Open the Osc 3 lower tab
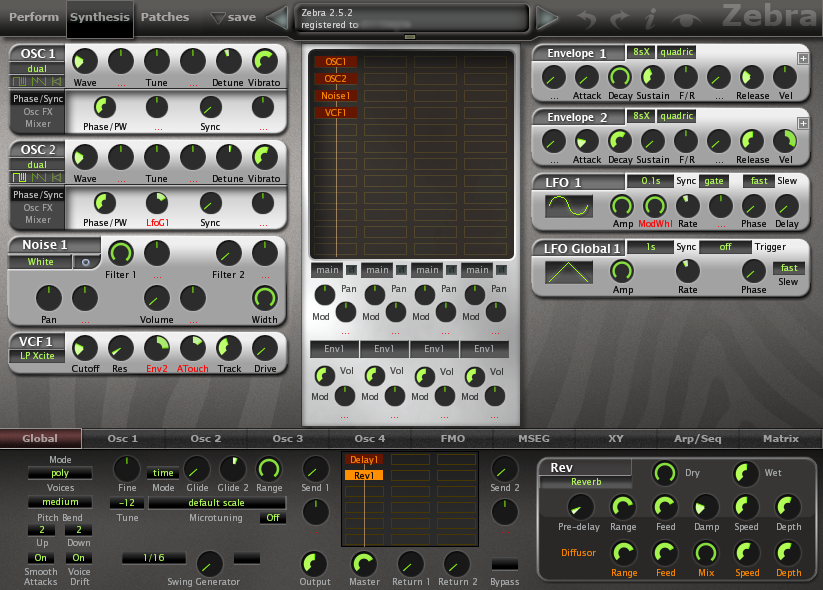The width and height of the screenshot is (823, 590). 288,439
